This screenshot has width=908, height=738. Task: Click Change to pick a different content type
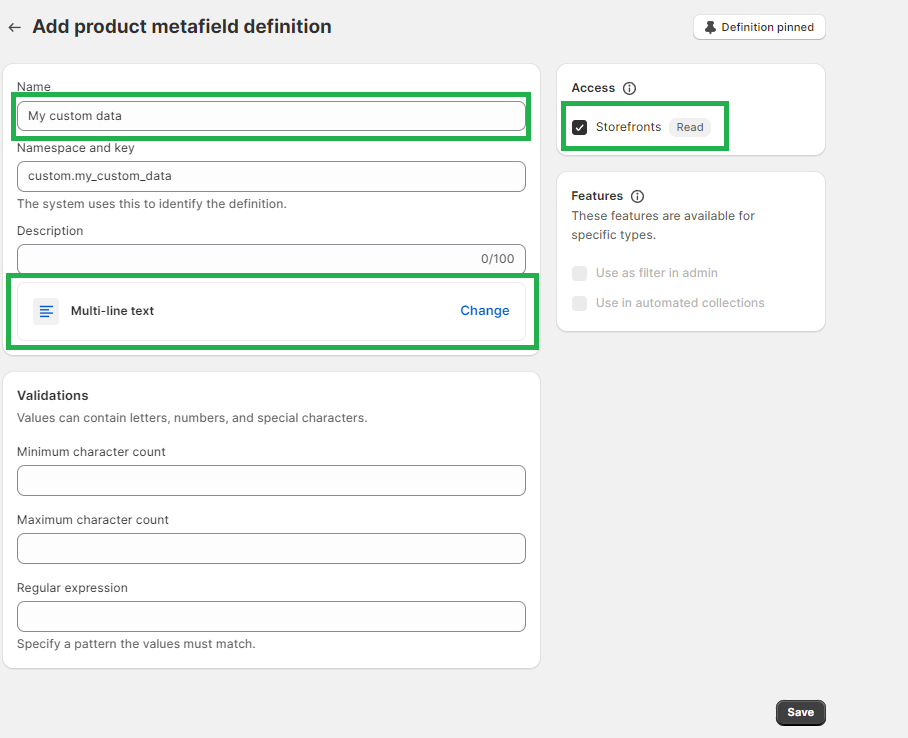point(485,310)
